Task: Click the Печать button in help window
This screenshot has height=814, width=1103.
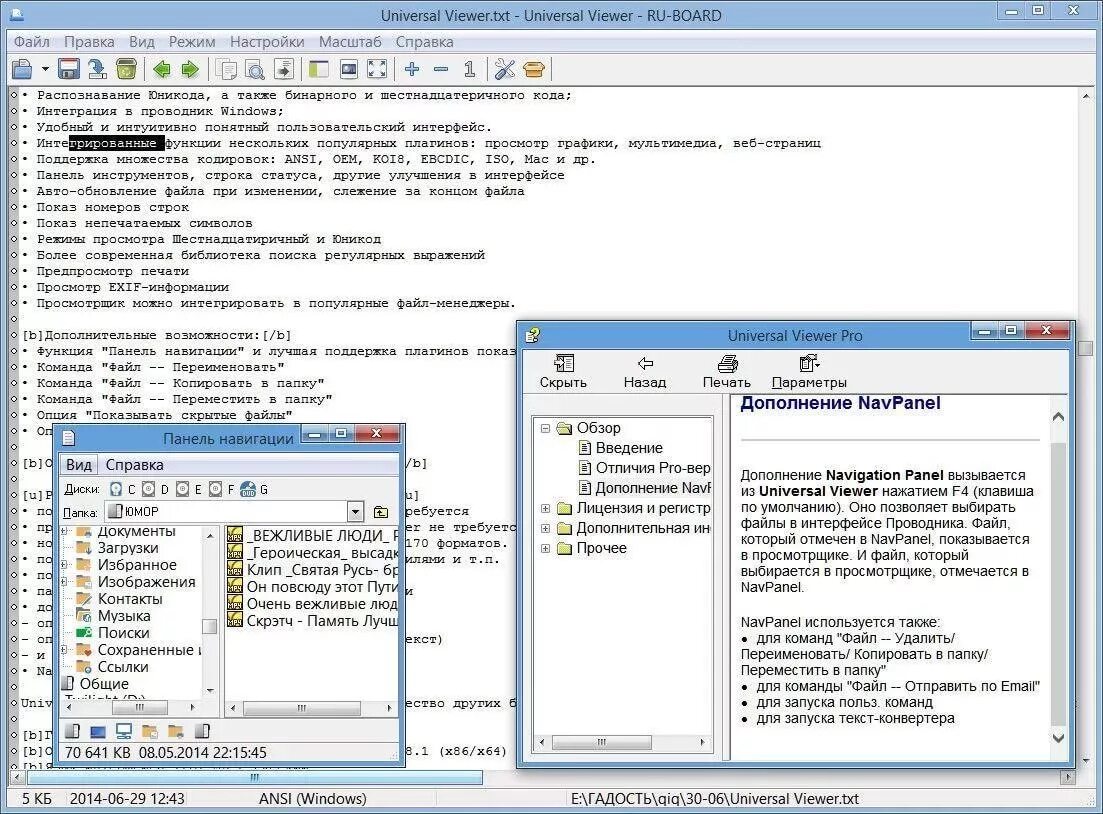Action: pyautogui.click(x=727, y=371)
